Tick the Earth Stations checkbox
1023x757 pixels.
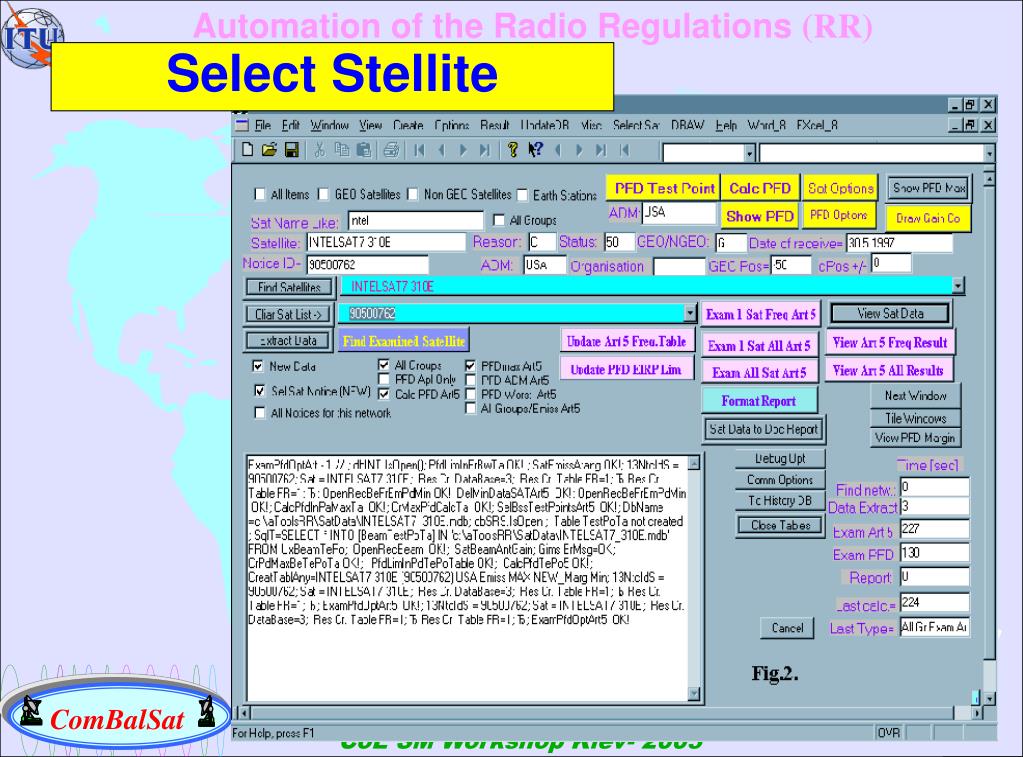[x=522, y=194]
